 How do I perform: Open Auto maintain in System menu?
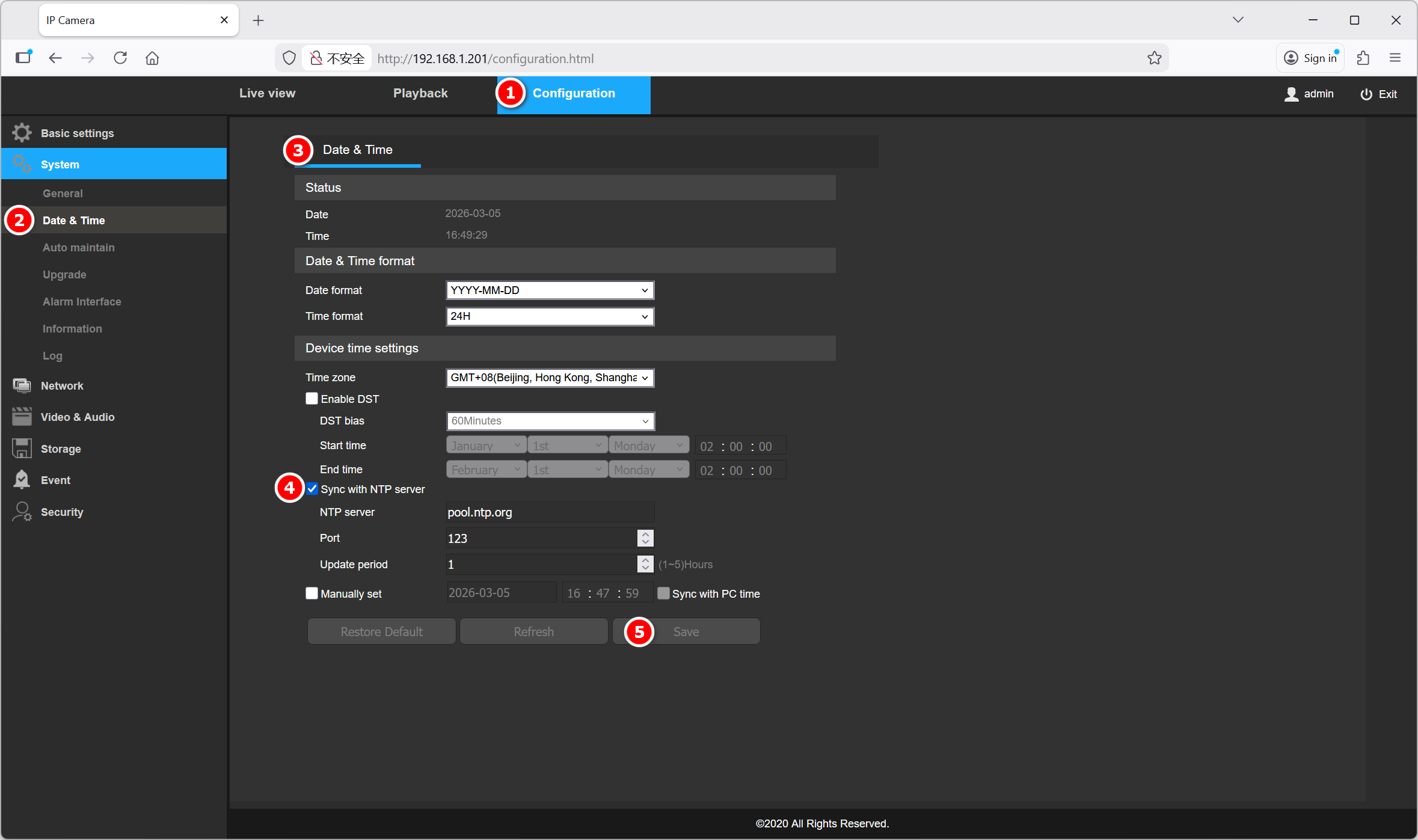point(78,247)
